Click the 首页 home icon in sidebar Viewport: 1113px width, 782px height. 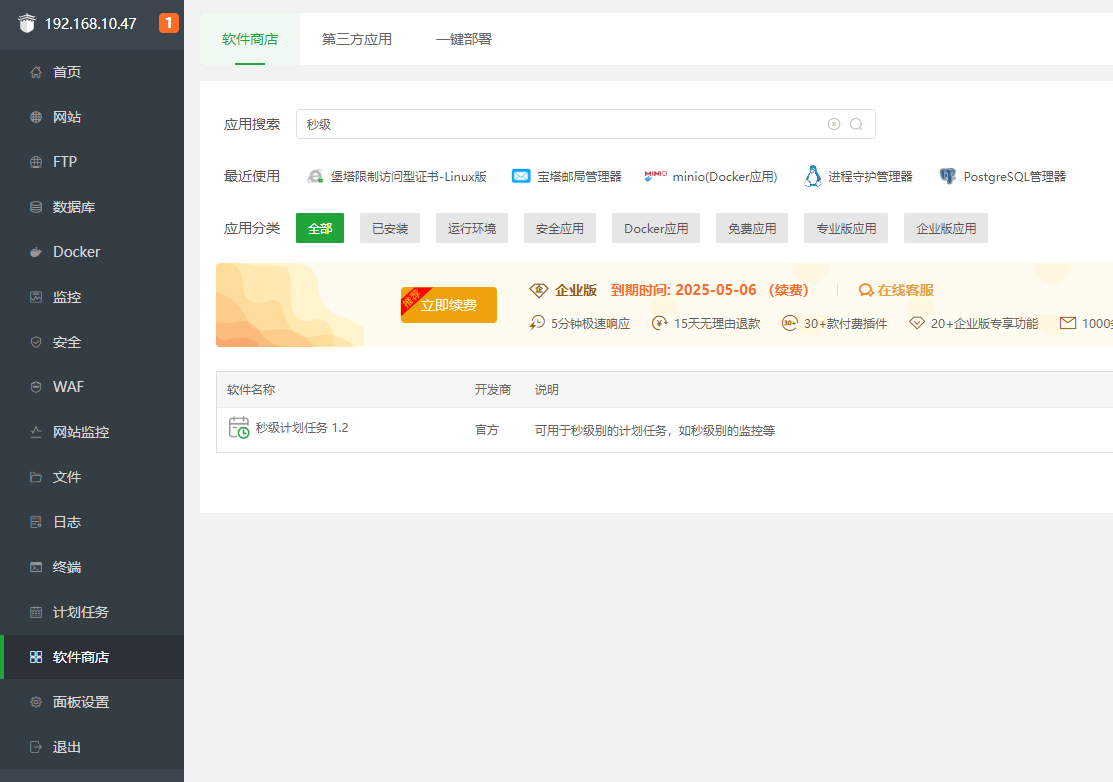coord(35,72)
